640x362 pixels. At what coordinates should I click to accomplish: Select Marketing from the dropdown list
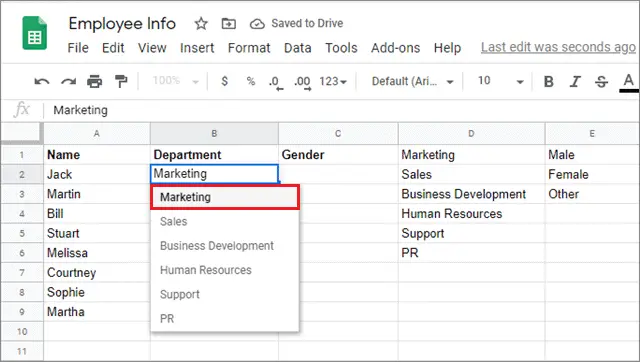225,197
